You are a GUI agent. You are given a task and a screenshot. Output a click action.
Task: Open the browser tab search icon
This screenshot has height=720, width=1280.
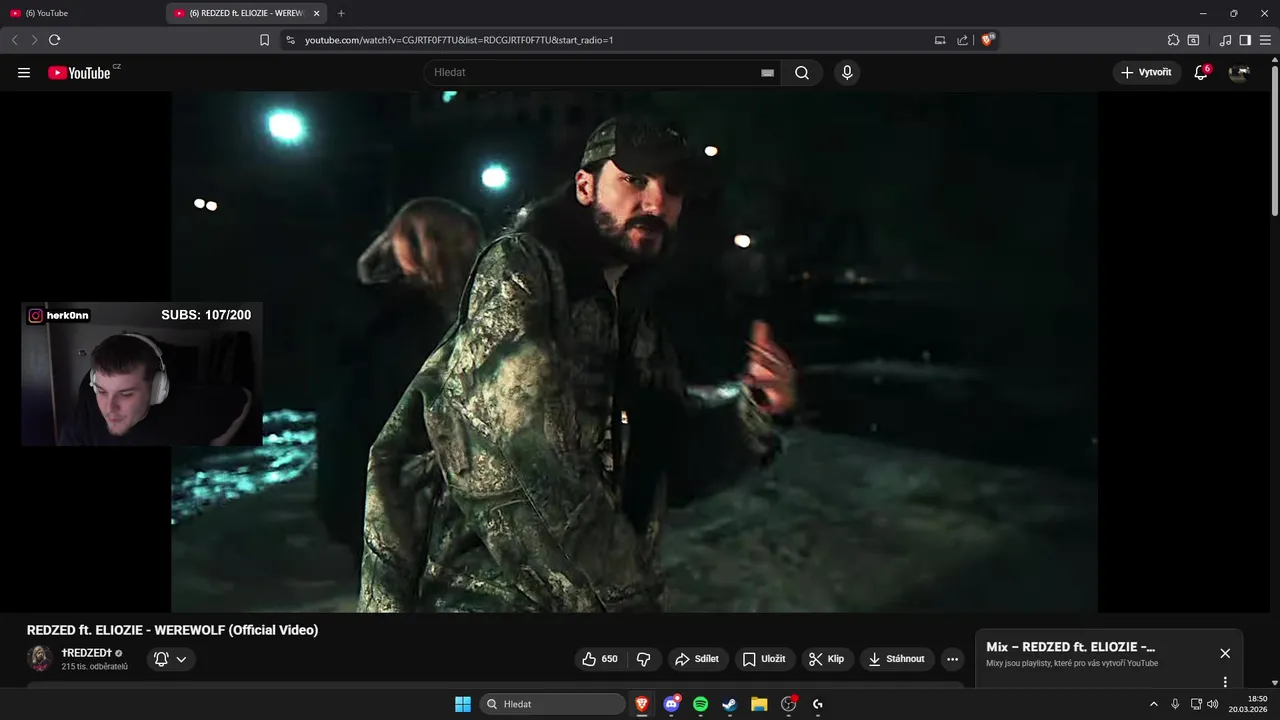[1193, 40]
